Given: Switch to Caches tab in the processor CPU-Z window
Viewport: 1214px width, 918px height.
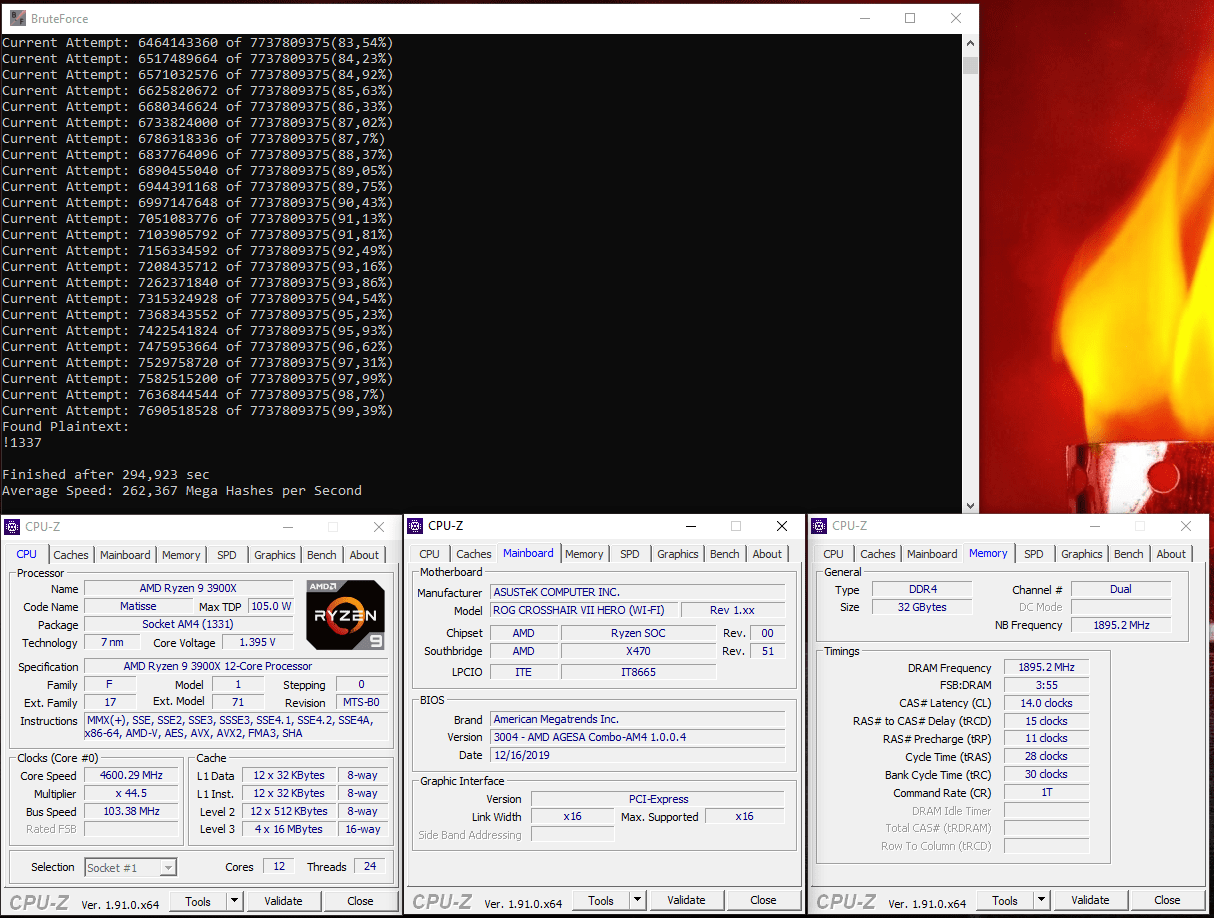Looking at the screenshot, I should coord(71,555).
